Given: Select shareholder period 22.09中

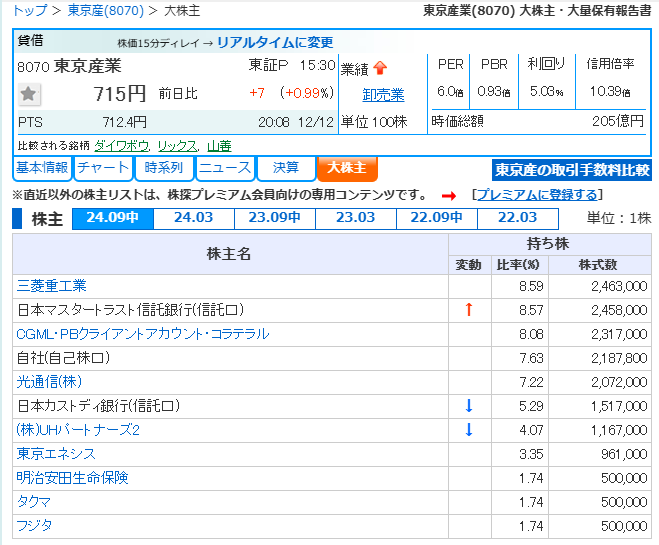Looking at the screenshot, I should [437, 218].
